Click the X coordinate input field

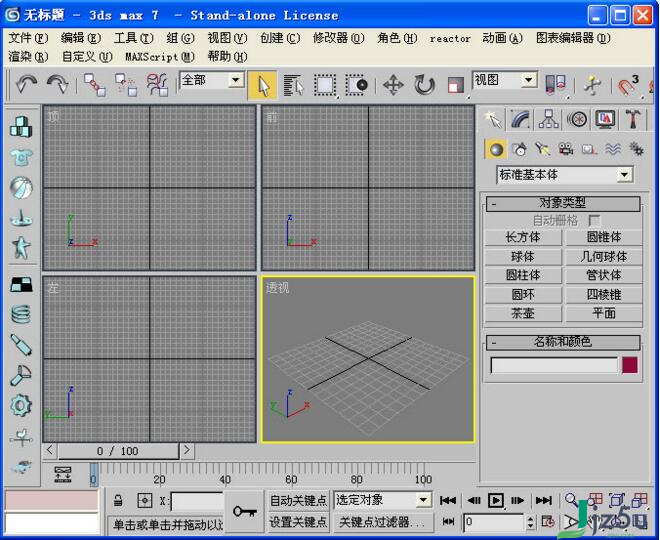coord(197,501)
